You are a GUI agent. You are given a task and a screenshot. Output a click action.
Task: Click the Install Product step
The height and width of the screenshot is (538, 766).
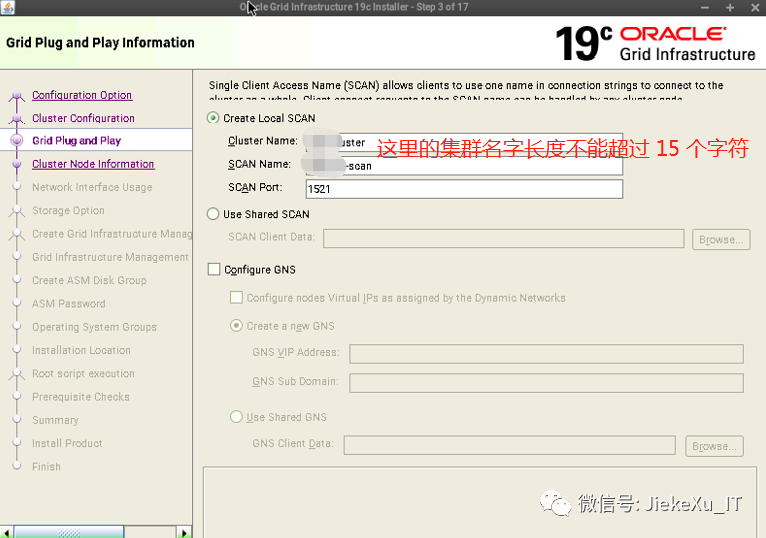tap(67, 443)
